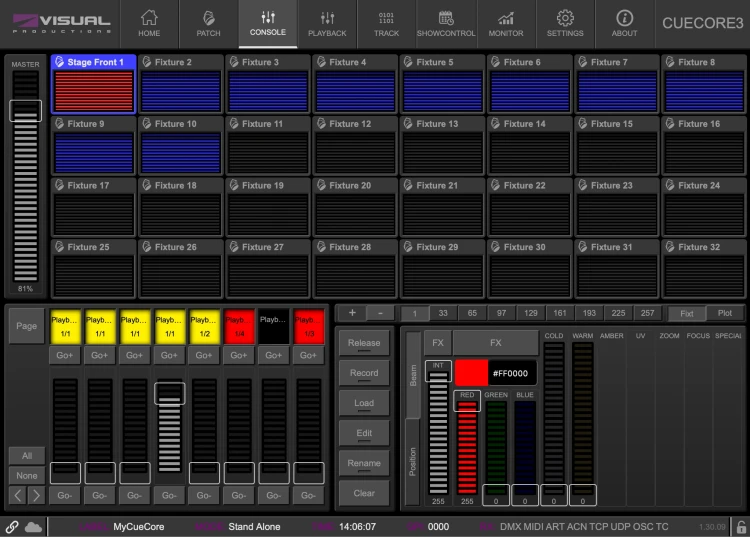Click the Rename button
The image size is (750, 537).
(x=364, y=464)
